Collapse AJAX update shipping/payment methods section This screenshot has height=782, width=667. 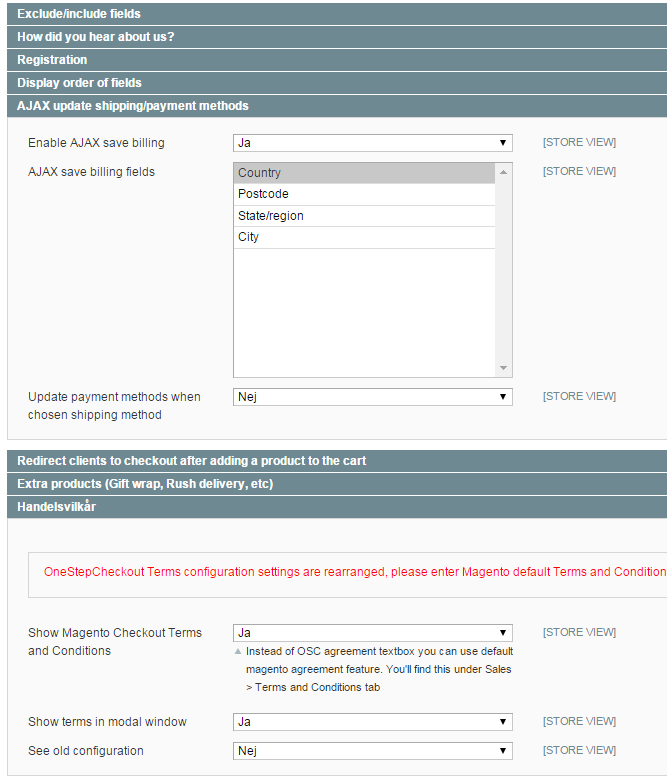(x=132, y=106)
